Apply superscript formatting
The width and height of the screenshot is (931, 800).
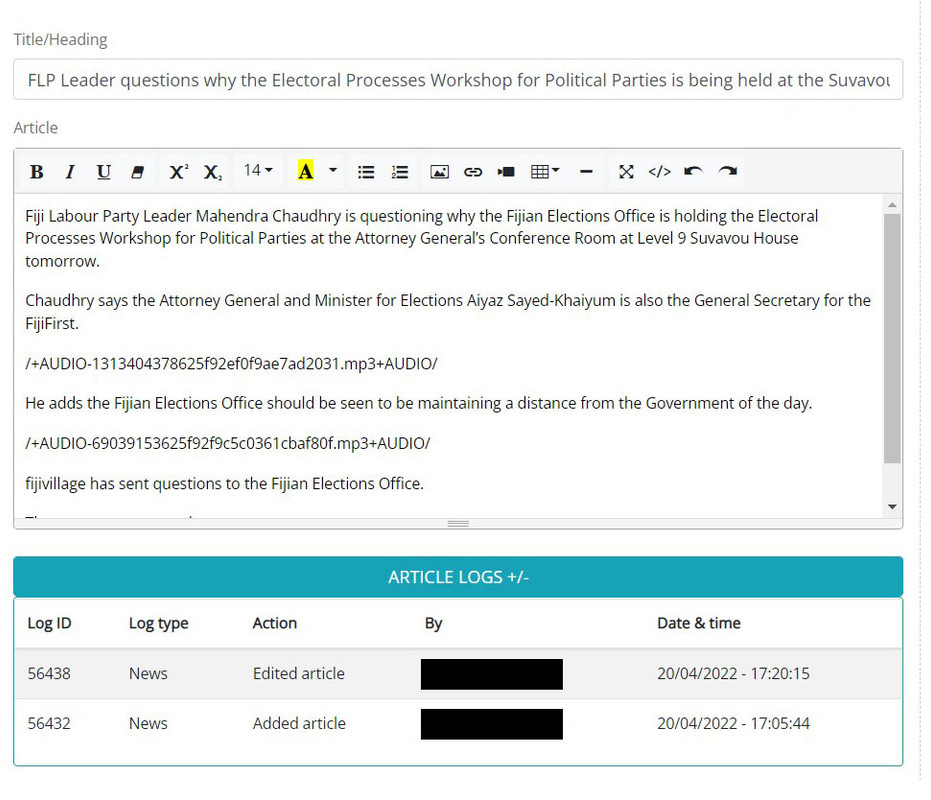pos(178,172)
